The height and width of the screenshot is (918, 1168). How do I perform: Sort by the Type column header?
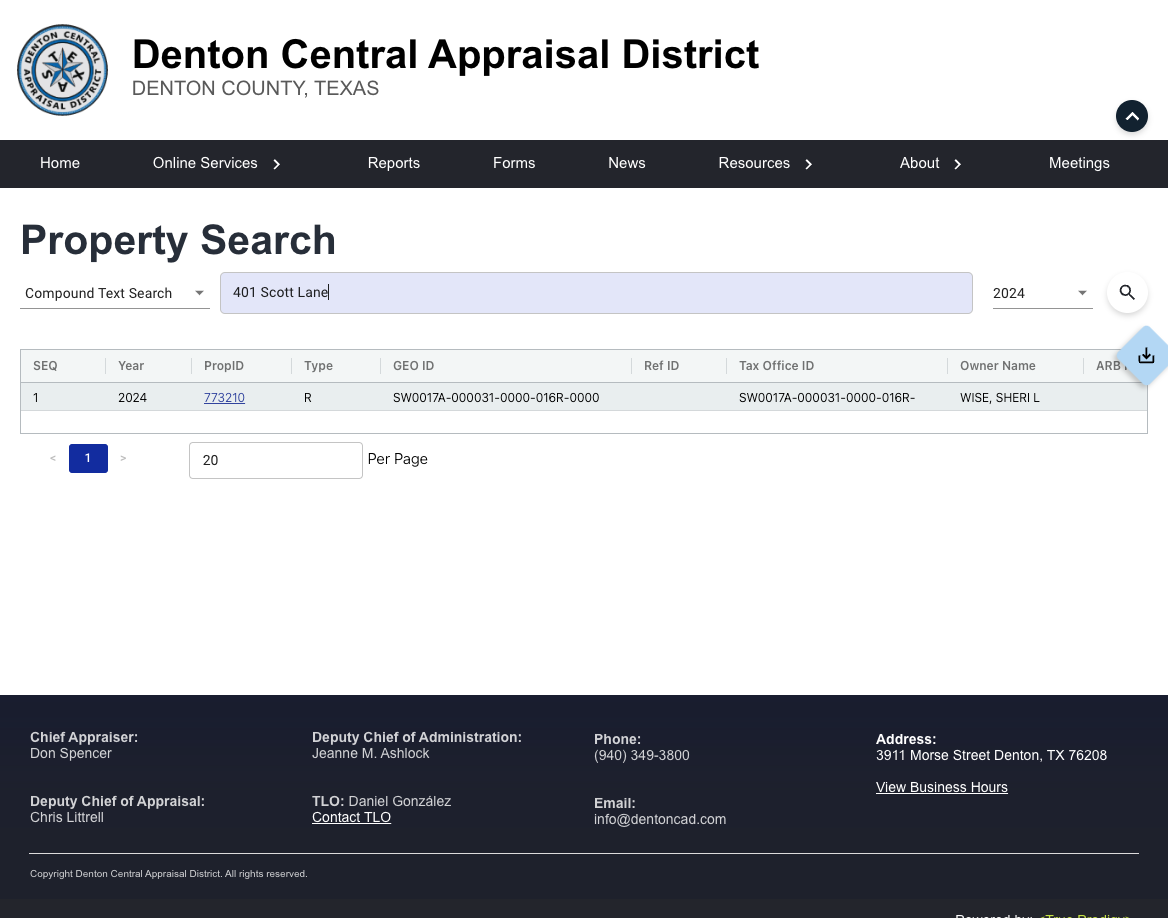(x=318, y=366)
